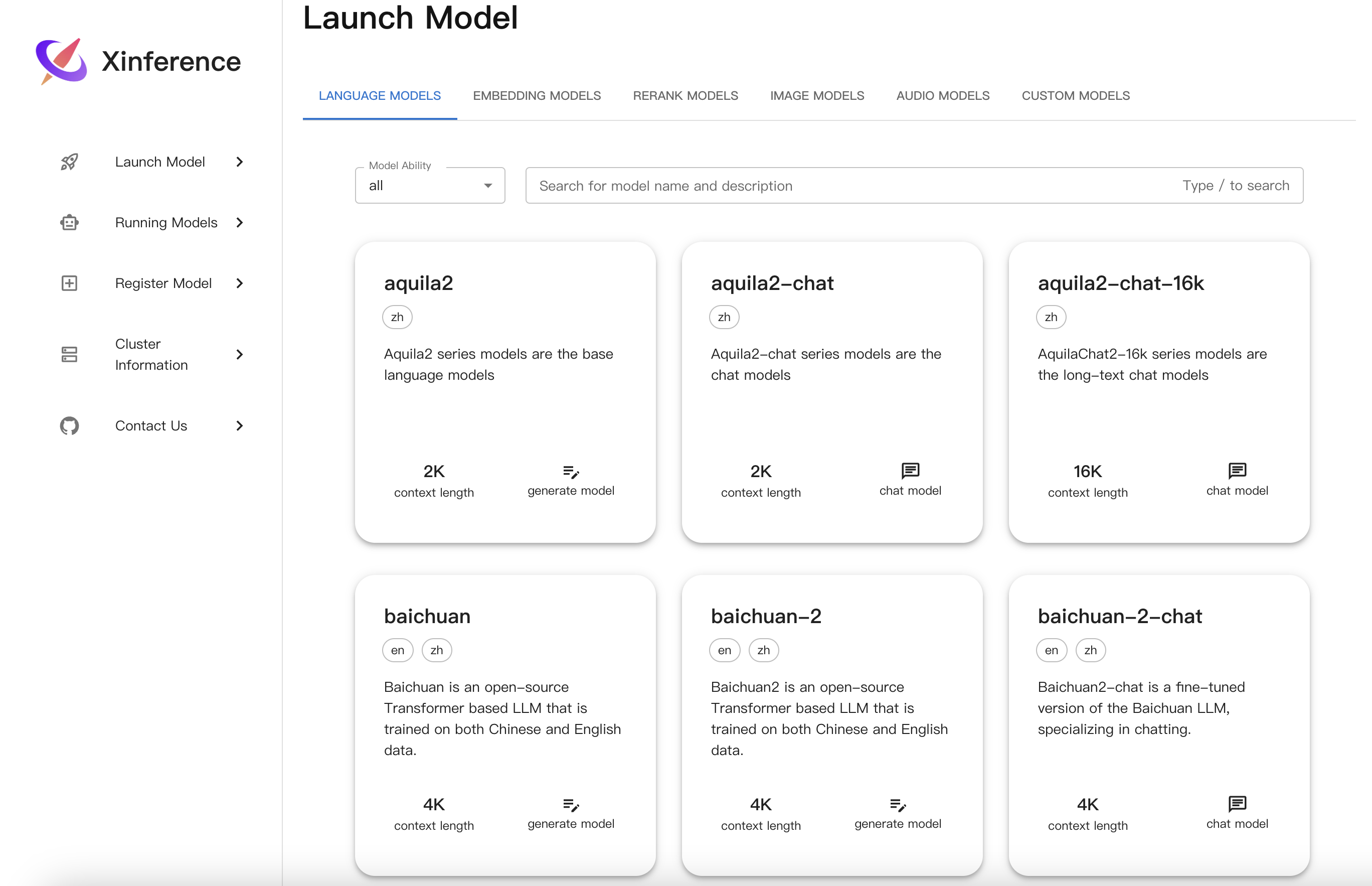1372x886 pixels.
Task: Click the generate model icon on the aquila2 card
Action: click(571, 472)
